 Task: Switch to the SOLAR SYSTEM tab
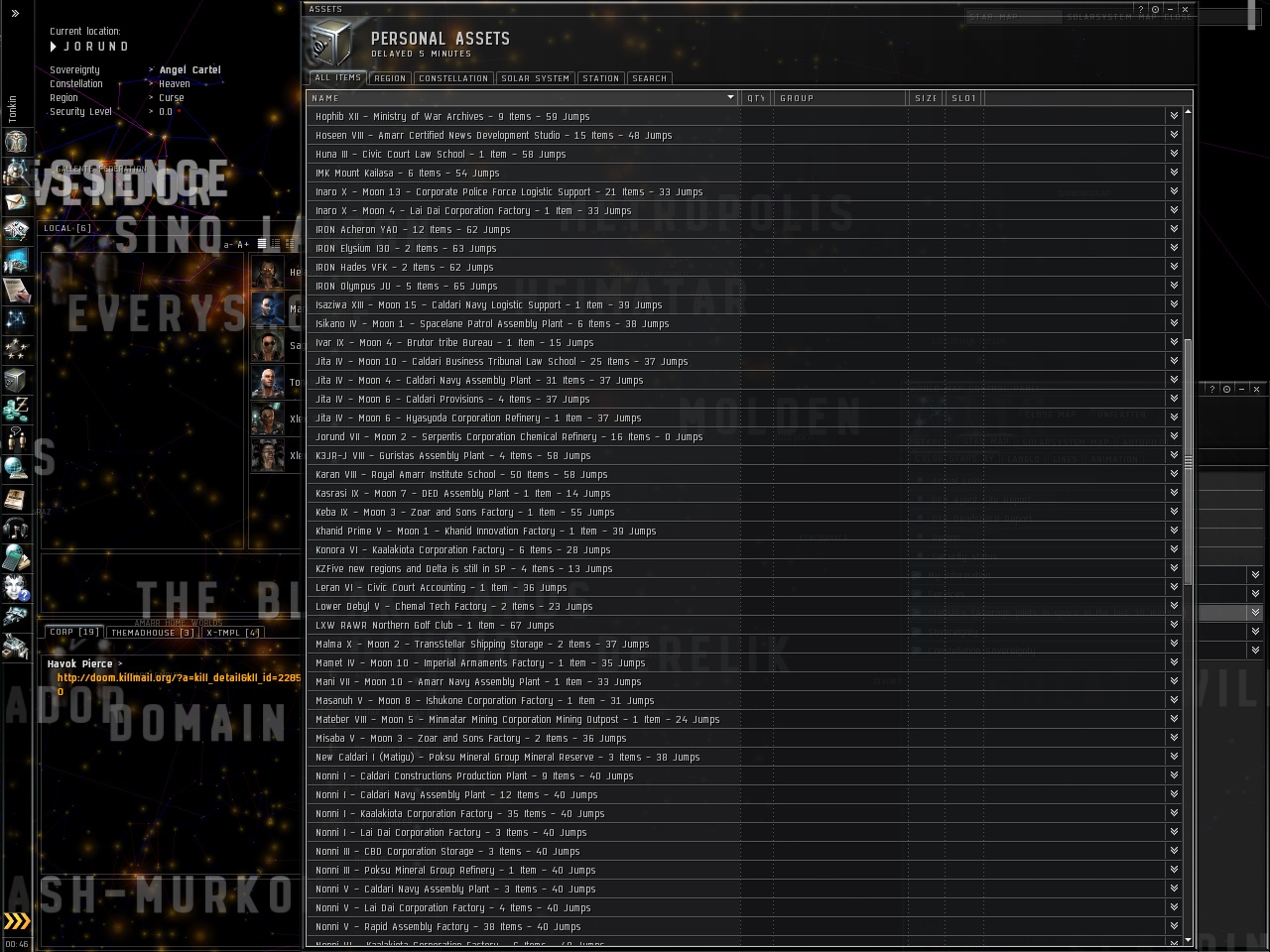[x=536, y=78]
